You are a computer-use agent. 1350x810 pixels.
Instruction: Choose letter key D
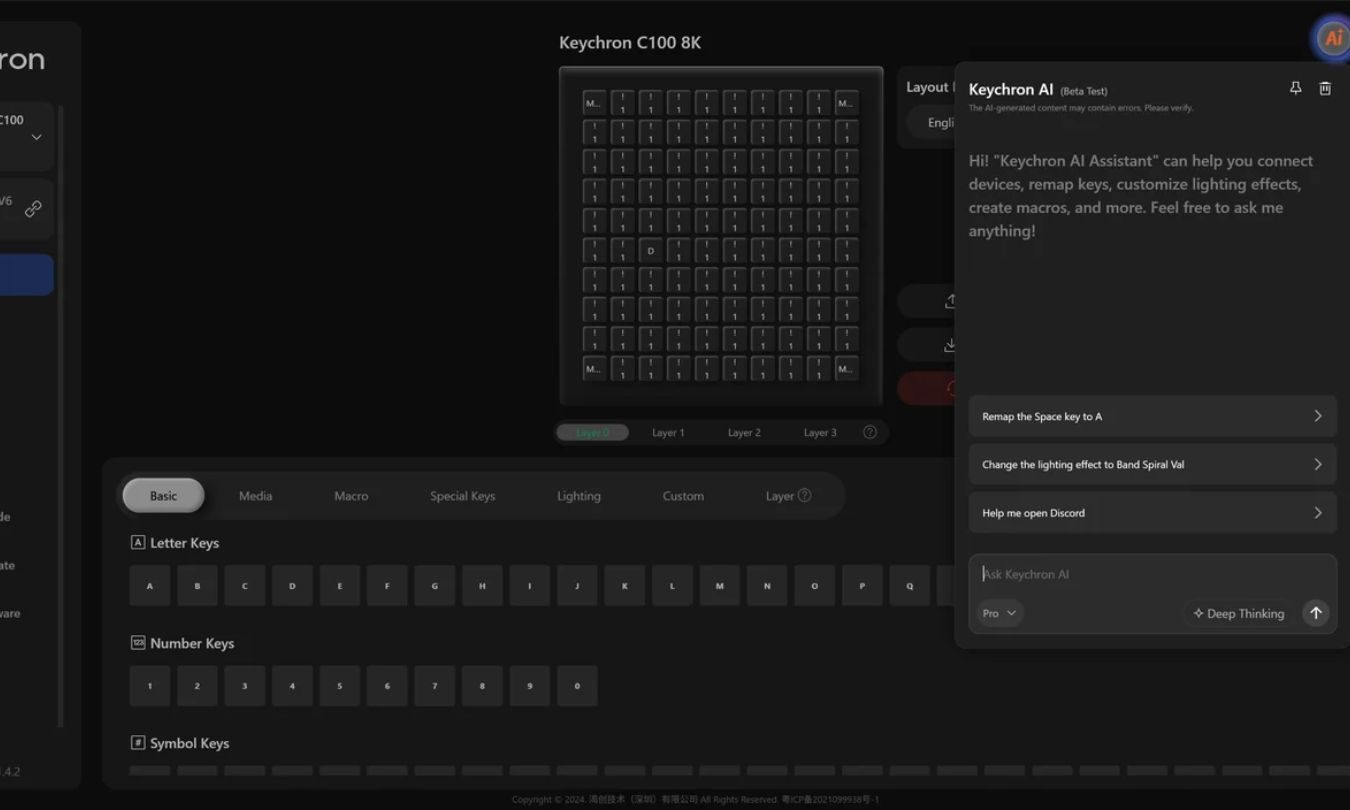pyautogui.click(x=292, y=586)
